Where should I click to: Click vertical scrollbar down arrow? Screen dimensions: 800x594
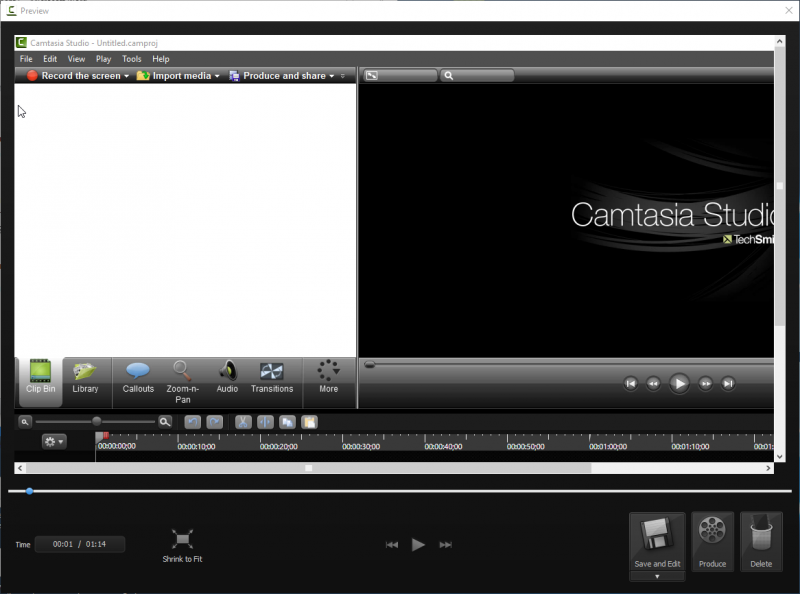click(780, 457)
